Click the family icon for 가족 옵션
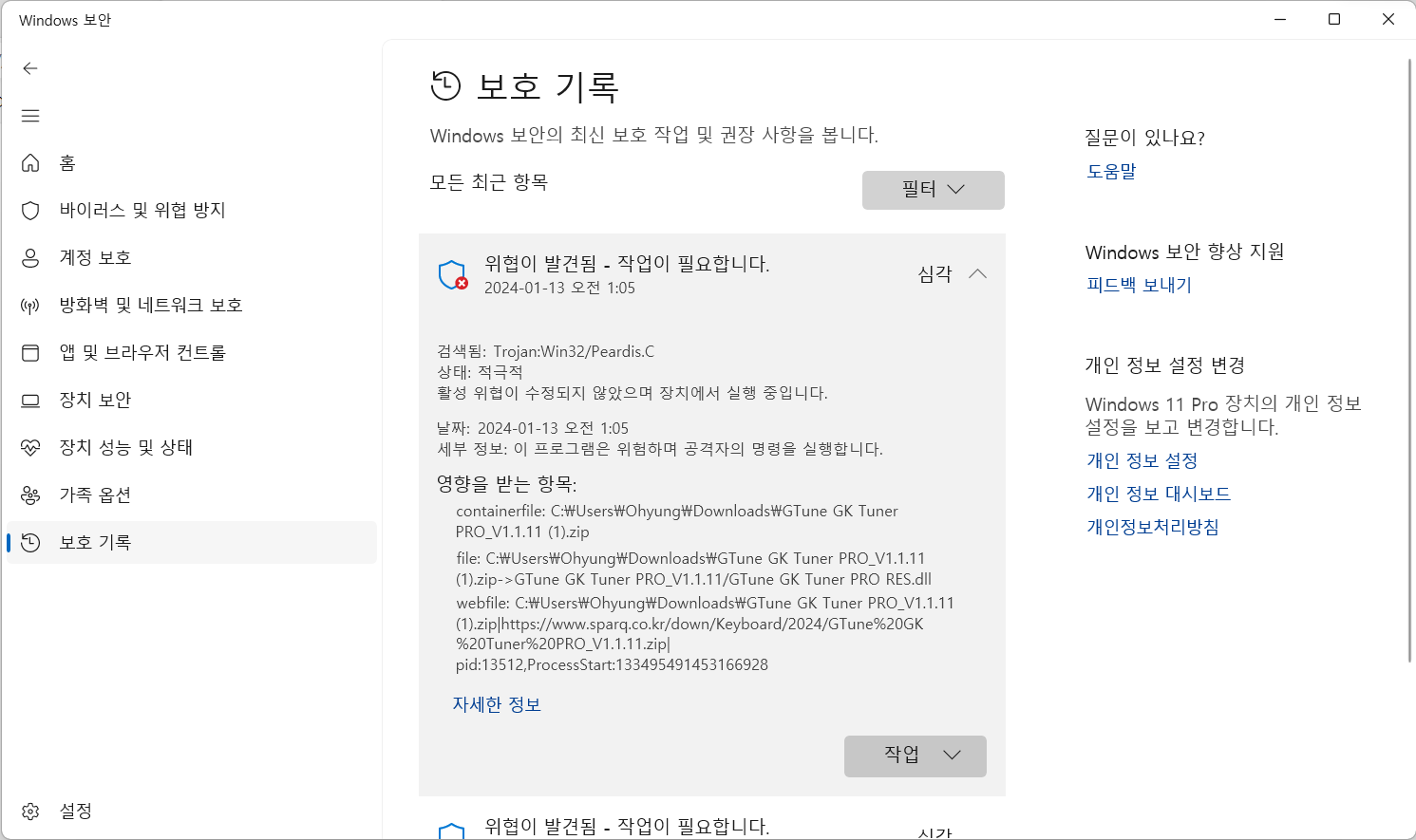Image resolution: width=1416 pixels, height=840 pixels. click(x=30, y=495)
